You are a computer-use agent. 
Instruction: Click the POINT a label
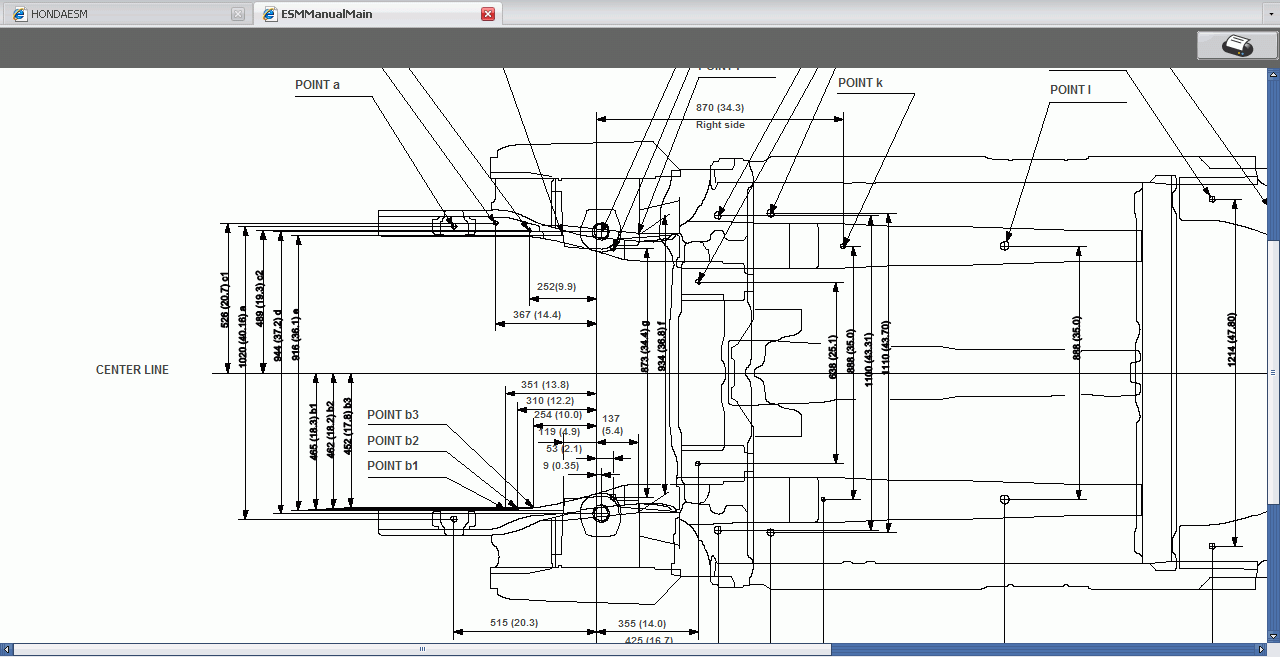click(x=317, y=85)
